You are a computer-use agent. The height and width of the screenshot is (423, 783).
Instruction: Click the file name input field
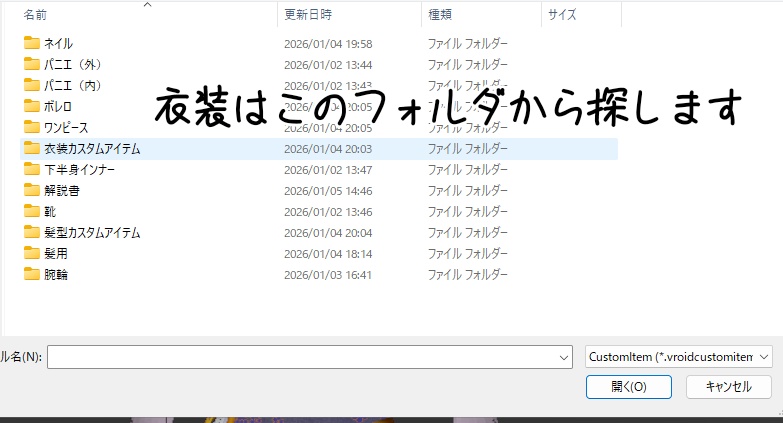pos(310,357)
